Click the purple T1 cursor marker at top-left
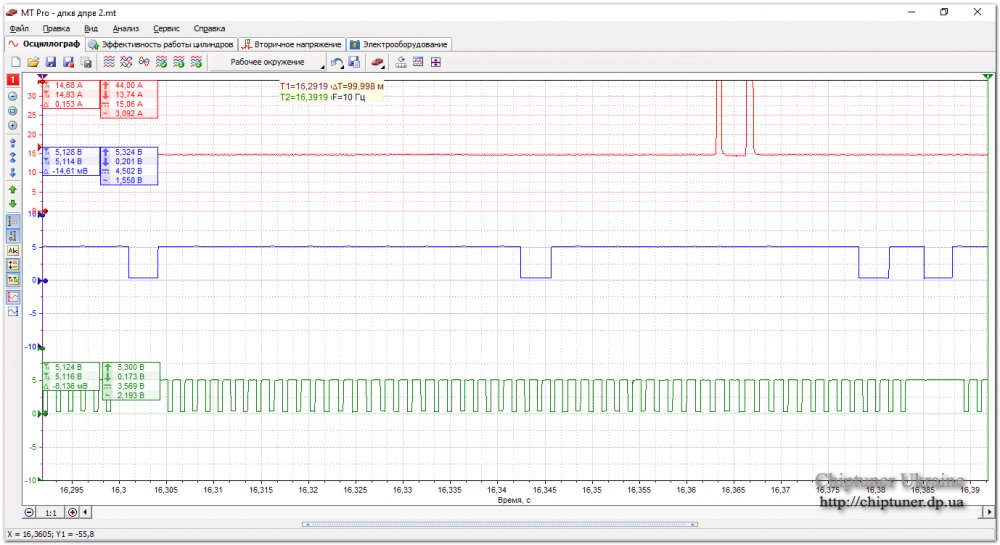1000x545 pixels. tap(42, 77)
